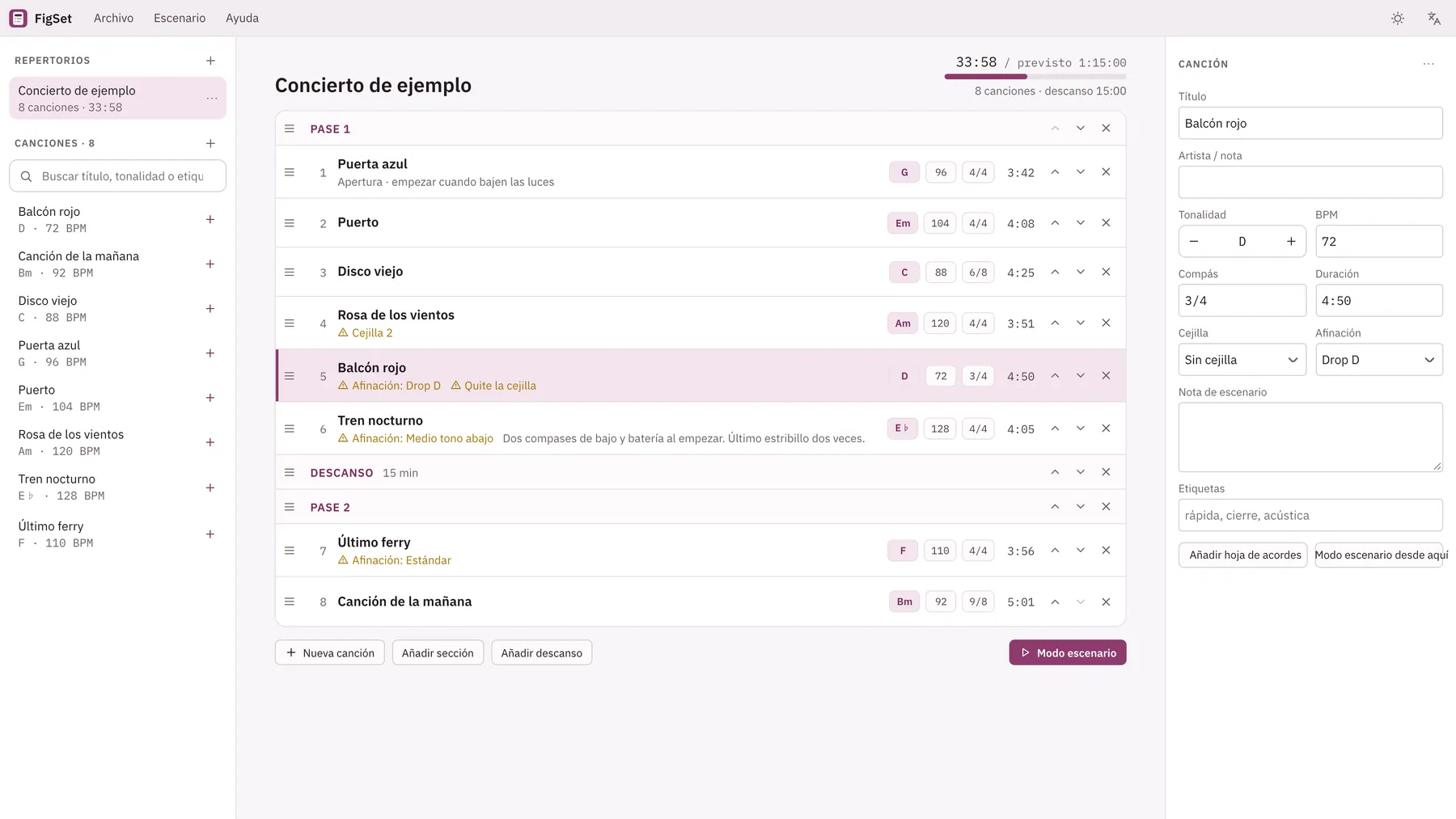
Task: Click the Duración field showing 4:50
Action: pyautogui.click(x=1378, y=301)
